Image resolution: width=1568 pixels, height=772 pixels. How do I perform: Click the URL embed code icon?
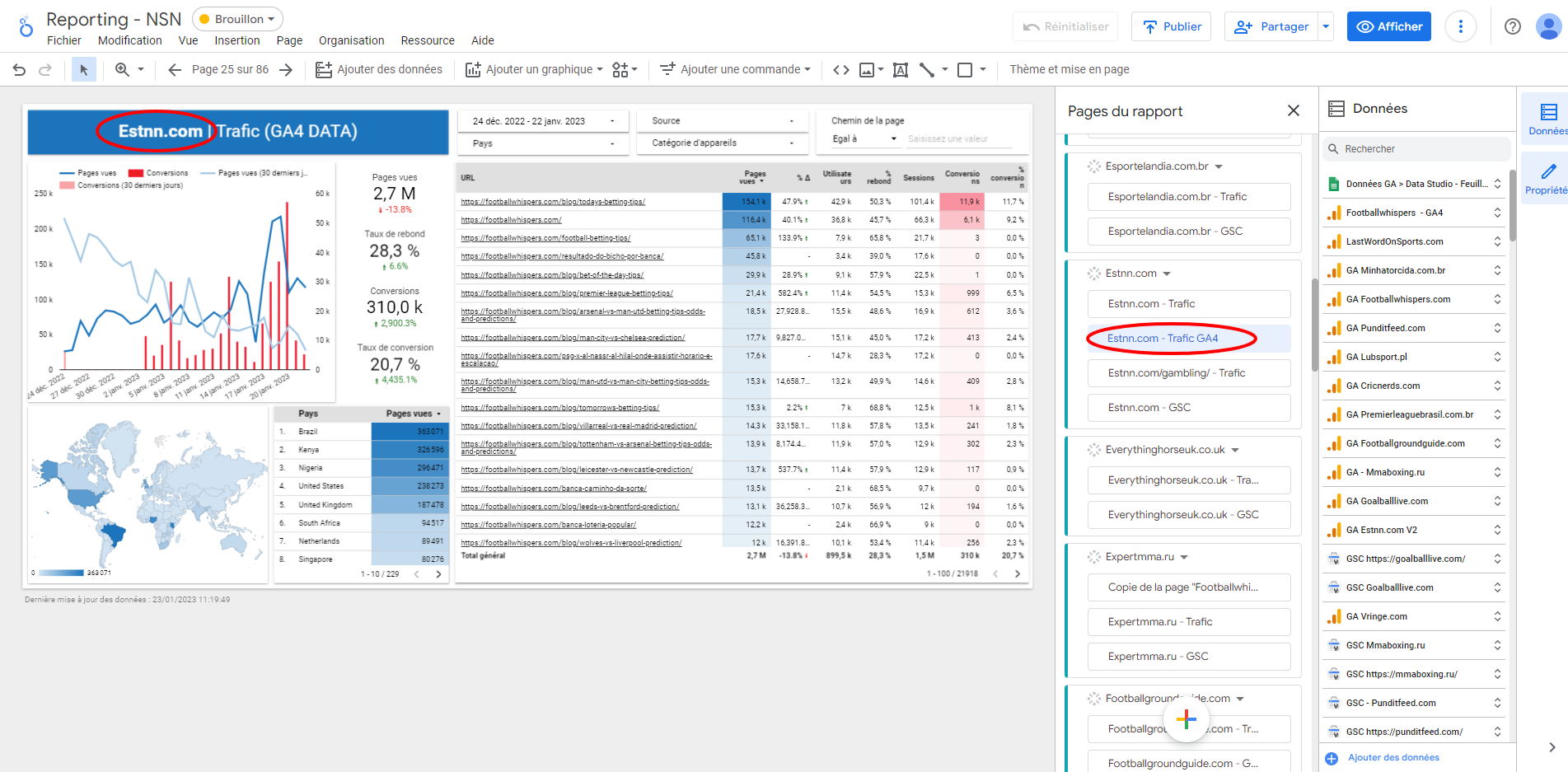click(840, 70)
